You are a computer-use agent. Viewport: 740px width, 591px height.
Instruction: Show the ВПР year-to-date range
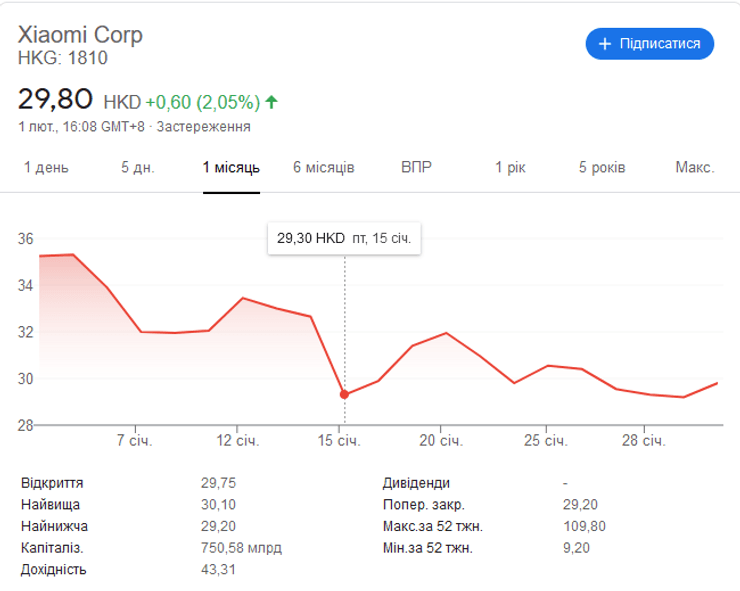416,167
